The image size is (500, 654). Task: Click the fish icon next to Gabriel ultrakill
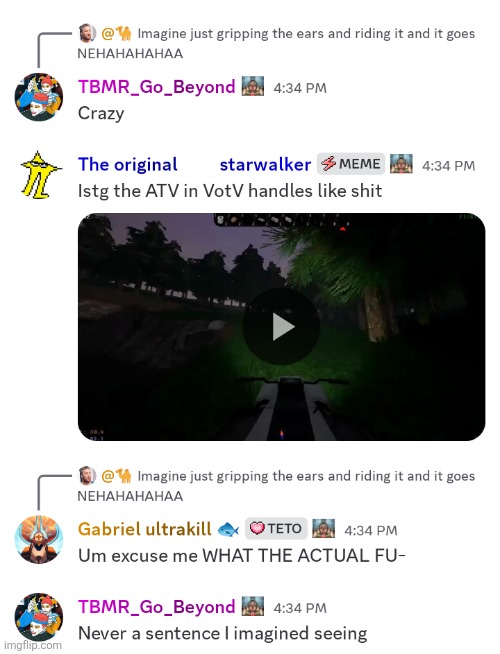tap(229, 530)
